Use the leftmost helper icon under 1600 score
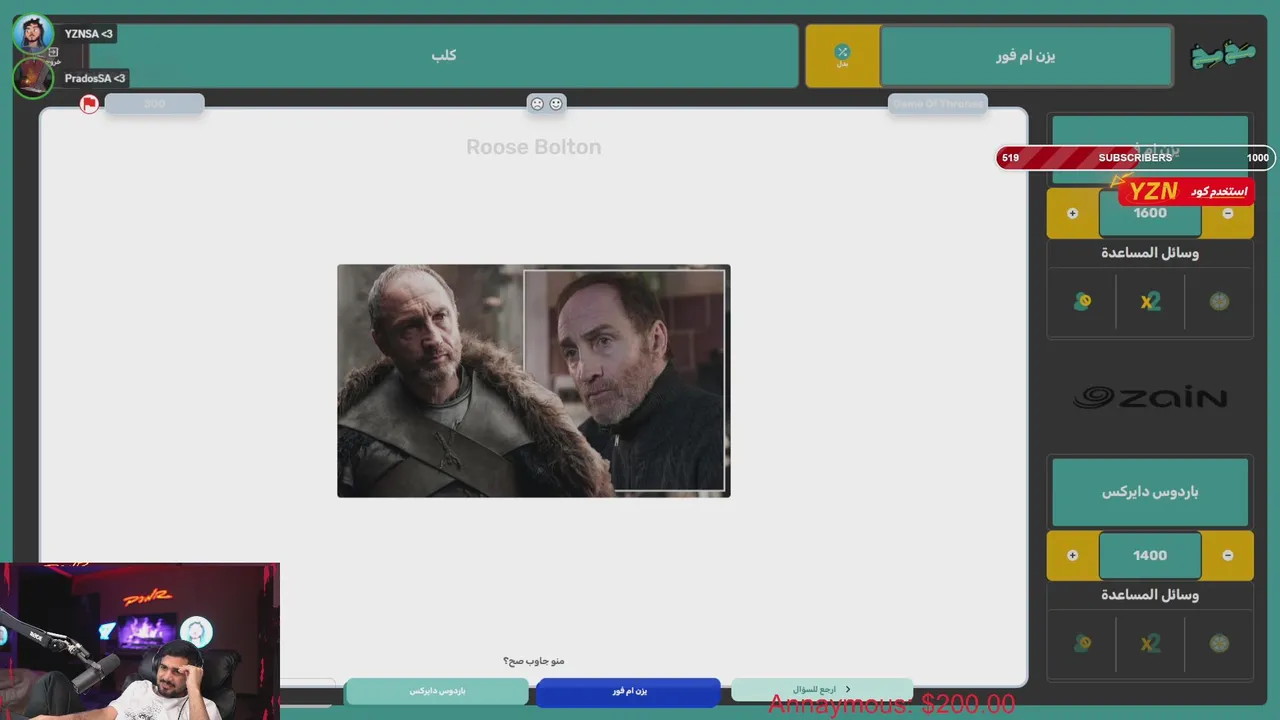The width and height of the screenshot is (1280, 720). [x=1082, y=301]
